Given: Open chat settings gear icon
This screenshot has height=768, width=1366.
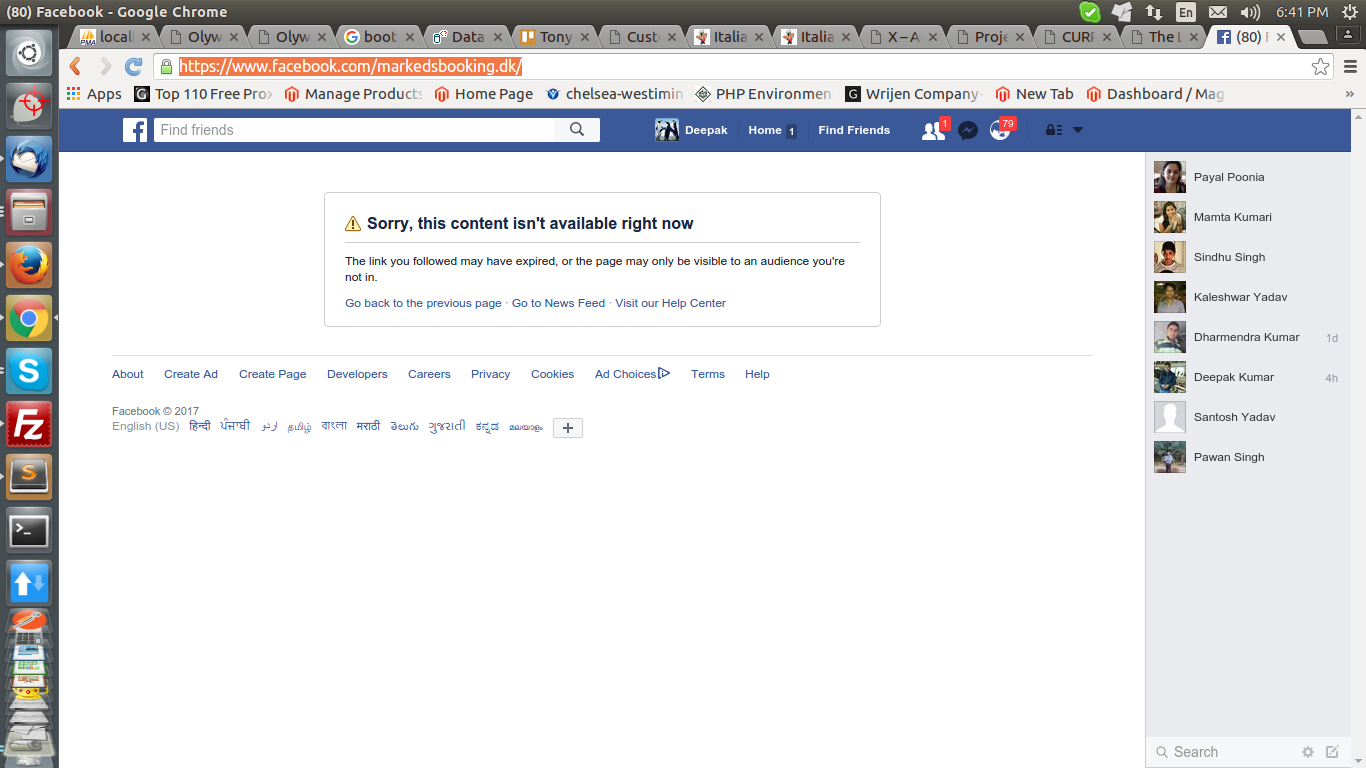Looking at the screenshot, I should (1308, 752).
